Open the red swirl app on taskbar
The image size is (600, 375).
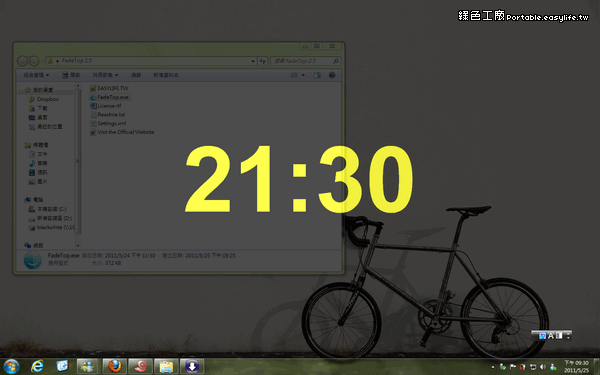140,367
